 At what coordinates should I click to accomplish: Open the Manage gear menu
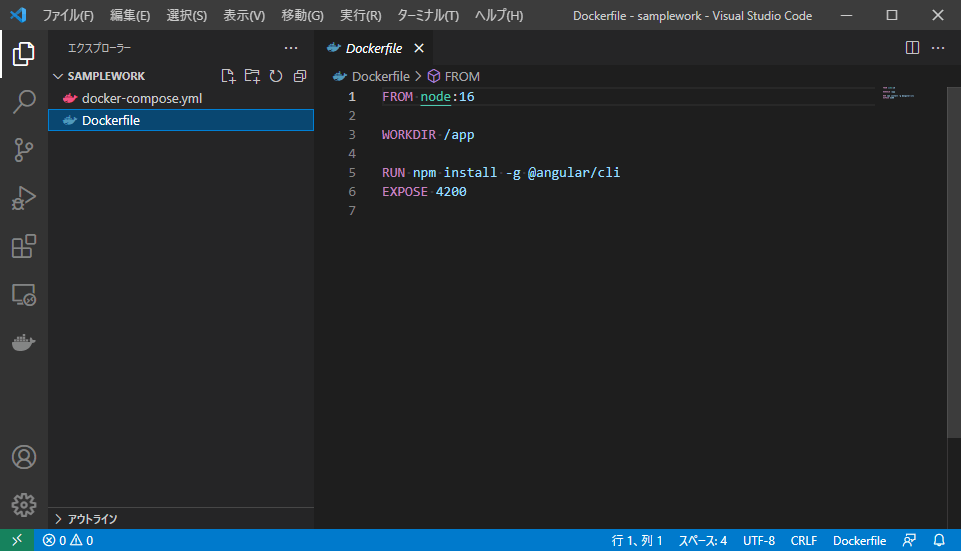pos(23,505)
